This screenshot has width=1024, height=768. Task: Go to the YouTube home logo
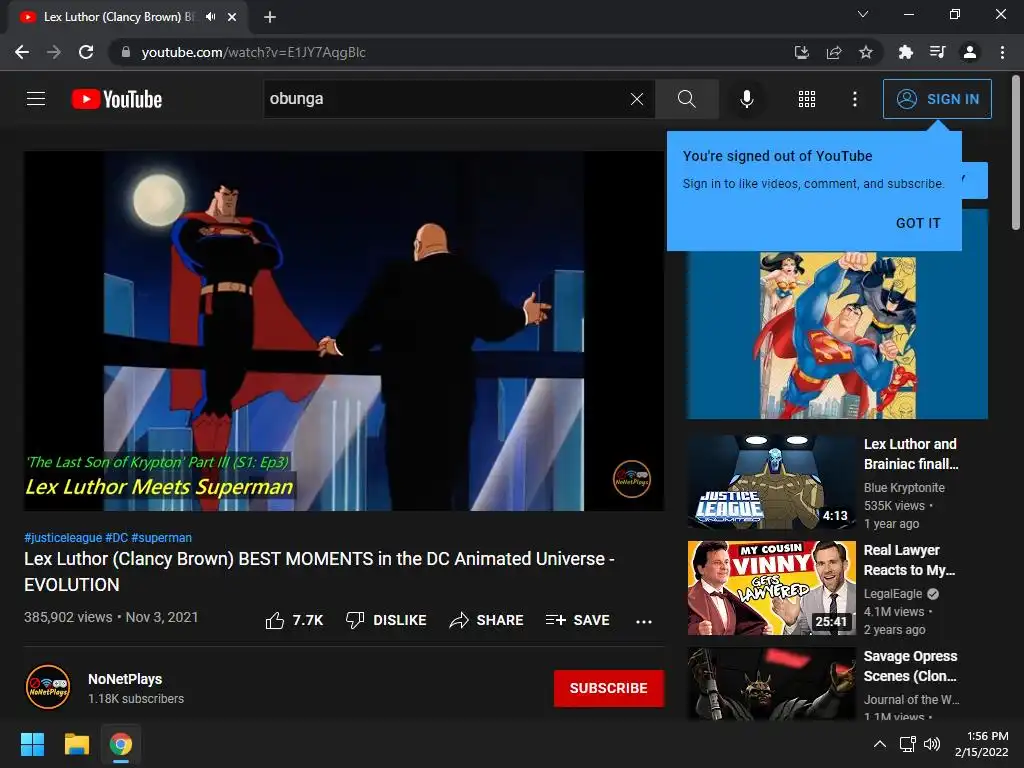[116, 99]
